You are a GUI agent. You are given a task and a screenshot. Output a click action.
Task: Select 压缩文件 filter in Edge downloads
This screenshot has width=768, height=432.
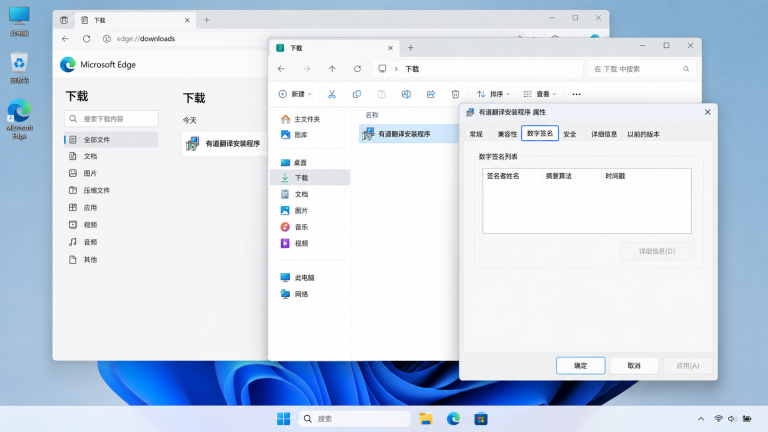point(111,190)
